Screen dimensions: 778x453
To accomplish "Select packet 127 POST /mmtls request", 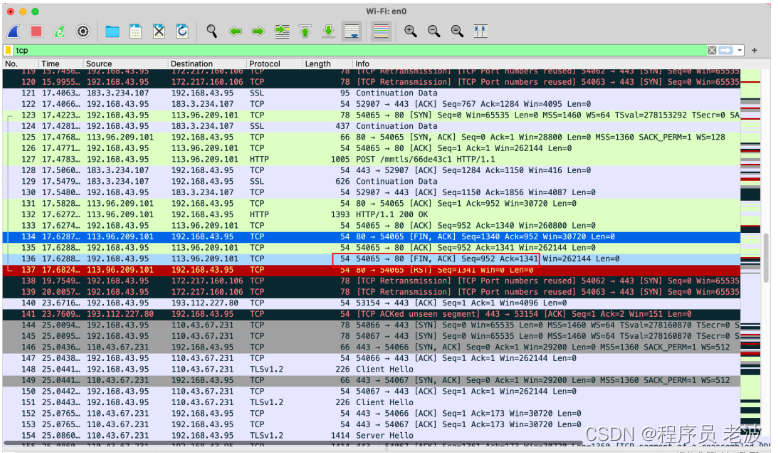I will (371, 159).
